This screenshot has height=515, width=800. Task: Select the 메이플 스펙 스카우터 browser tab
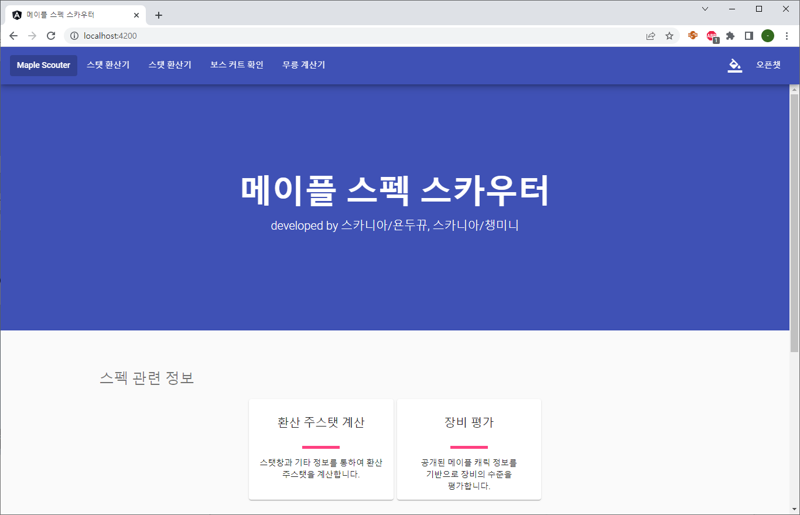click(76, 15)
